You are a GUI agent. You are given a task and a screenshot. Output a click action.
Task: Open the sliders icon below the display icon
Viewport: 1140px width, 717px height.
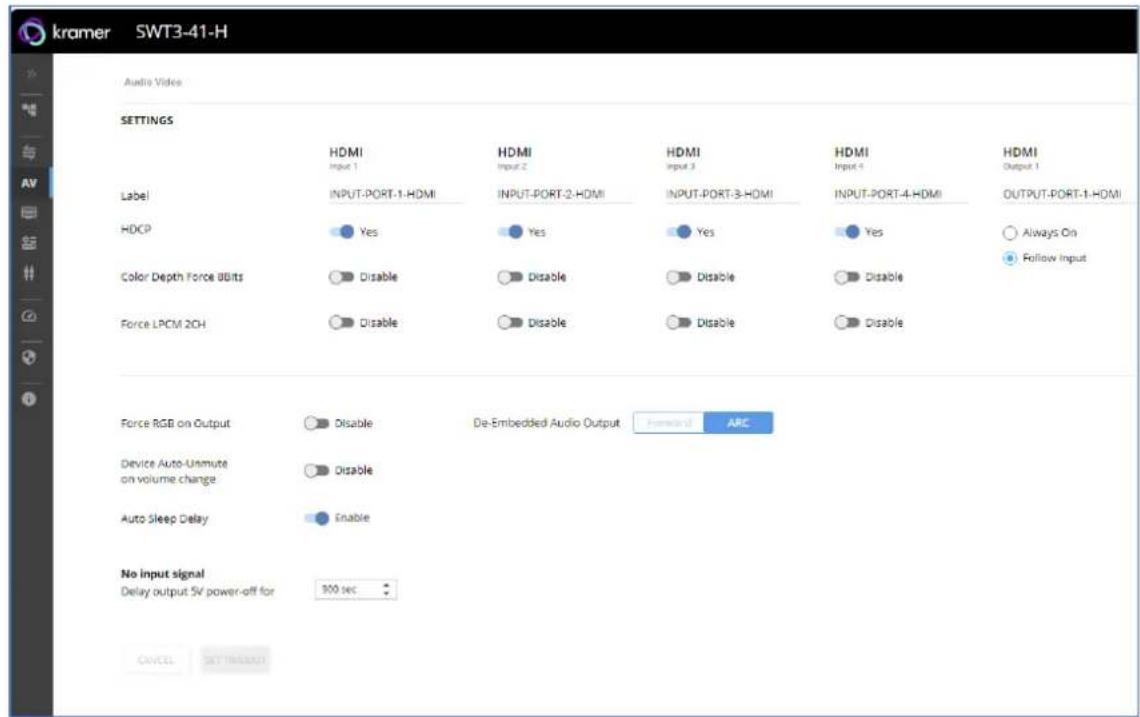click(29, 243)
